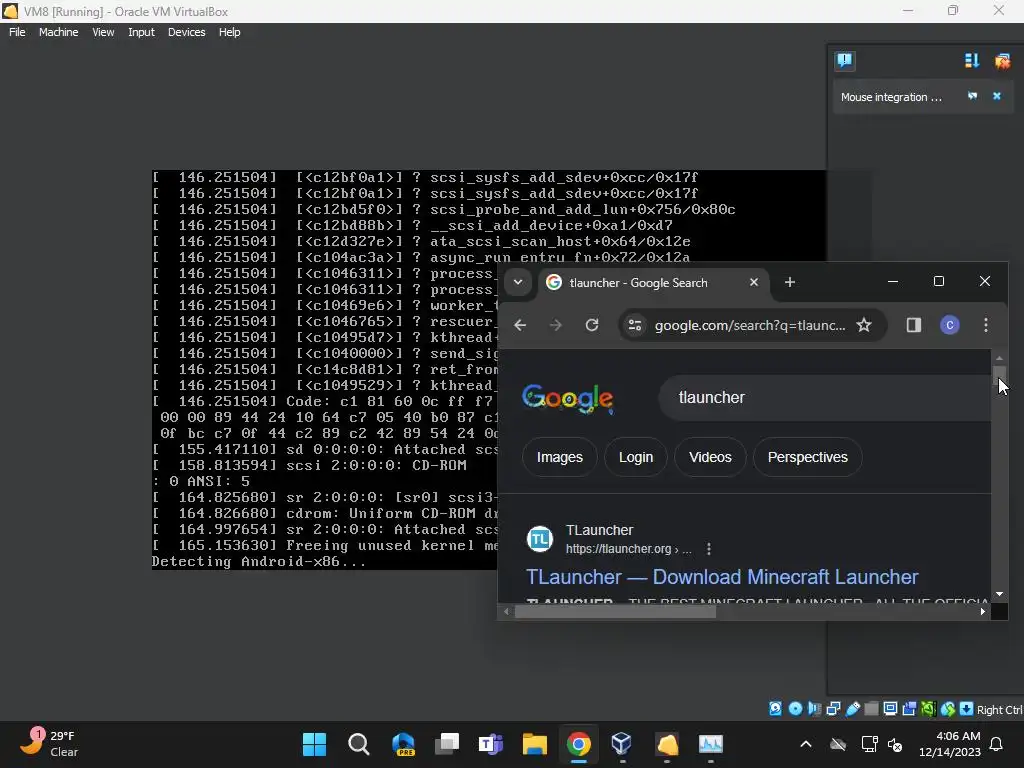Filter results by Images

click(x=560, y=457)
